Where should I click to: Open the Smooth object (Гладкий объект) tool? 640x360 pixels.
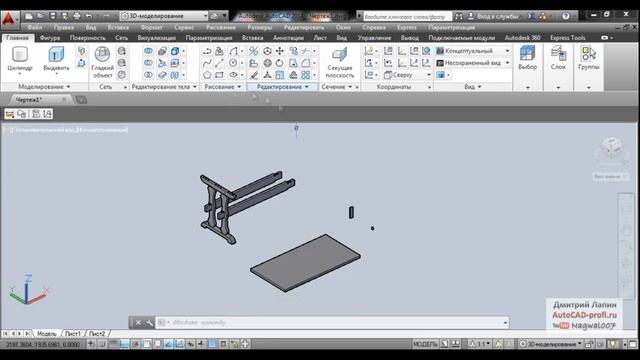pyautogui.click(x=102, y=62)
